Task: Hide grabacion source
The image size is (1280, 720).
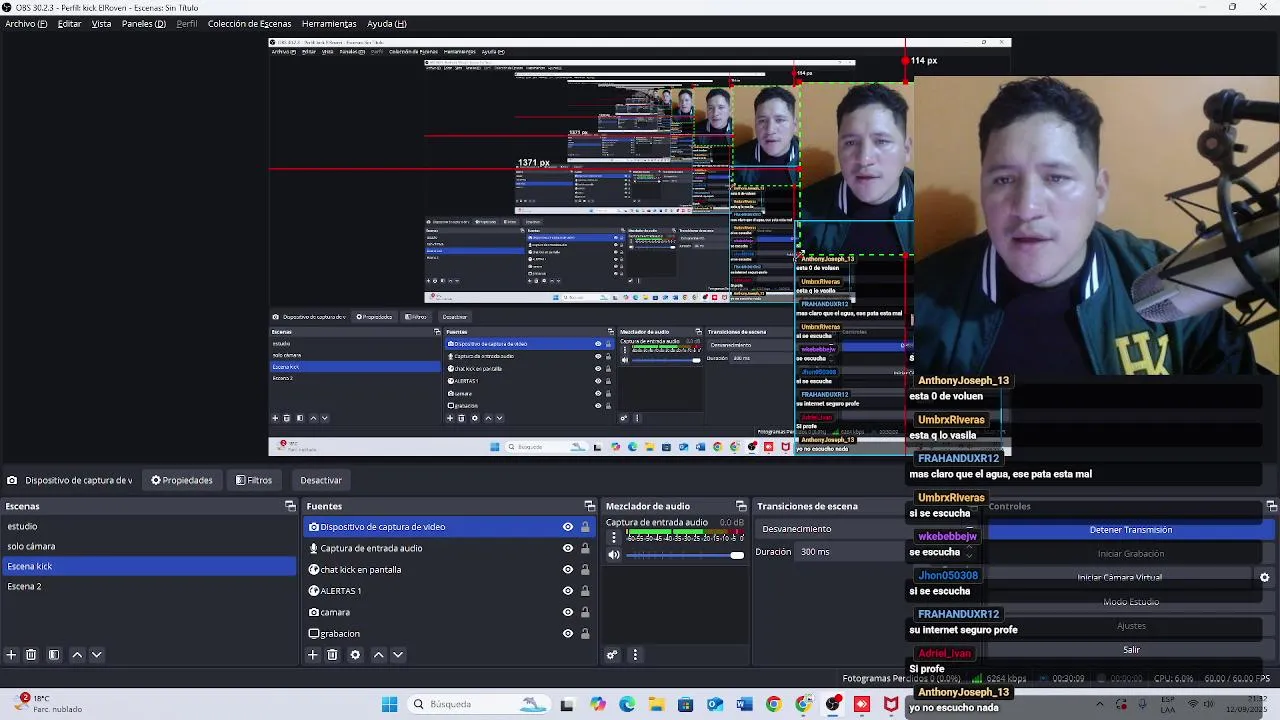Action: point(568,634)
